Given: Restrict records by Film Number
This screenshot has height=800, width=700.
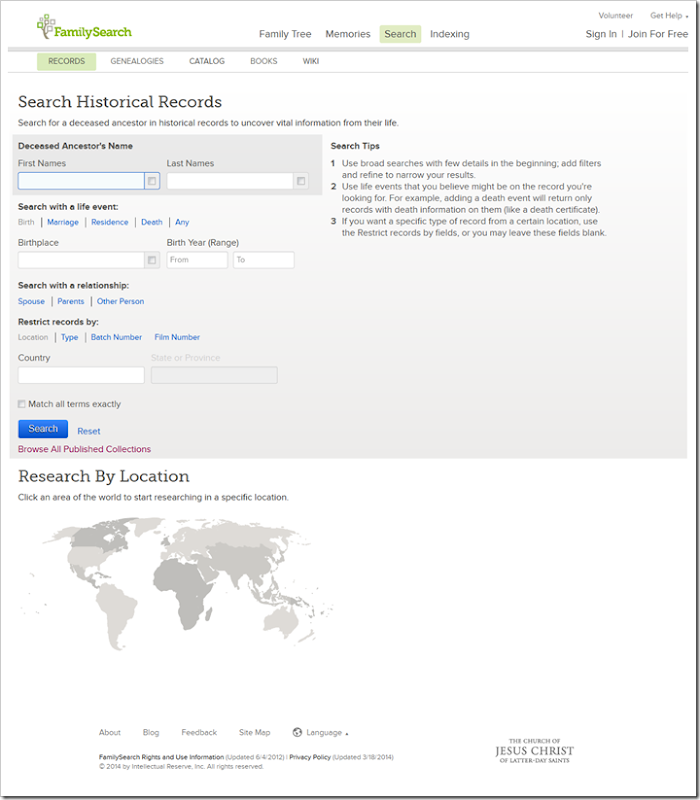Looking at the screenshot, I should click(x=177, y=337).
